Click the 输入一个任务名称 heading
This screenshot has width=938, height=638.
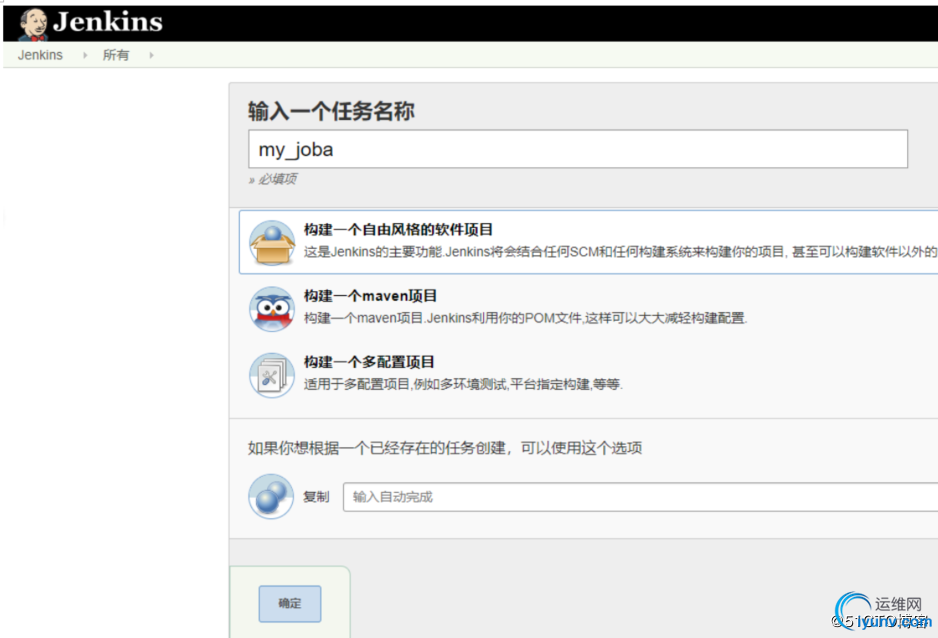(x=331, y=111)
